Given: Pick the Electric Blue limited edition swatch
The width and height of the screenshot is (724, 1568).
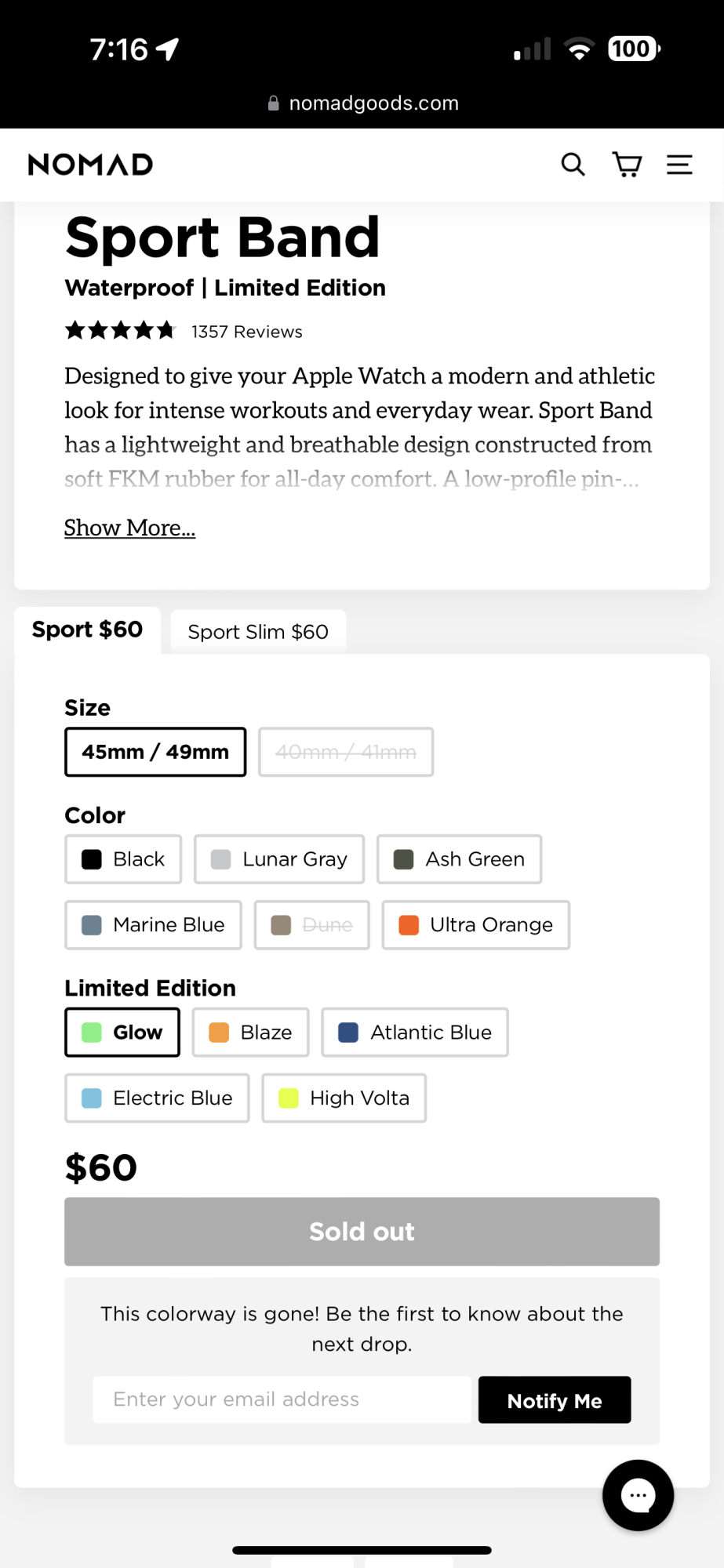Looking at the screenshot, I should point(157,1098).
